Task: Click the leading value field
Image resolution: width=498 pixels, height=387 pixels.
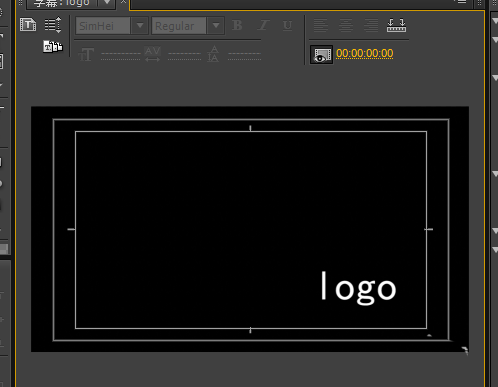Action: point(244,55)
